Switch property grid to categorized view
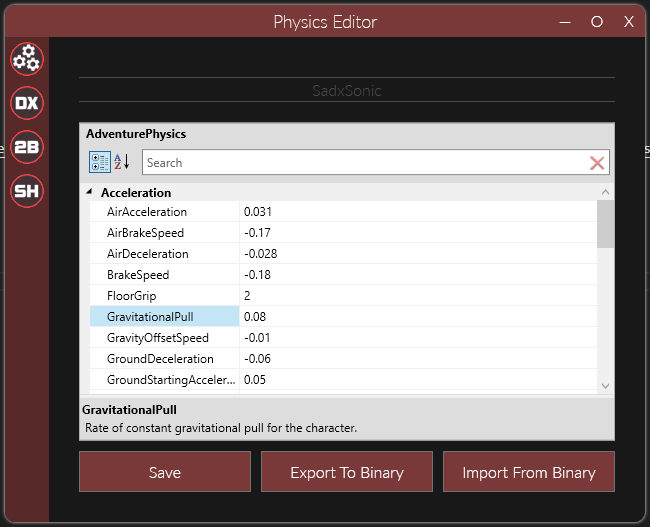Screen dimensions: 650x527 pyautogui.click(x=100, y=162)
